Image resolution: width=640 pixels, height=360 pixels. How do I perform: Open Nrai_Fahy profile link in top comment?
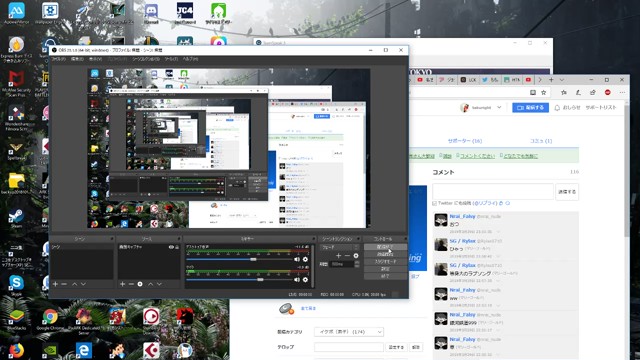point(462,216)
